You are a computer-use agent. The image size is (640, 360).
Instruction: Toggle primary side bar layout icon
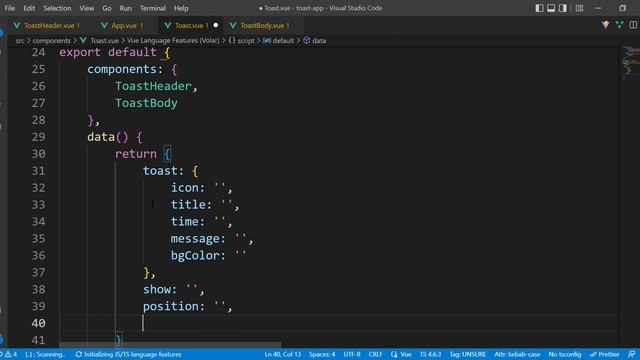click(x=539, y=8)
